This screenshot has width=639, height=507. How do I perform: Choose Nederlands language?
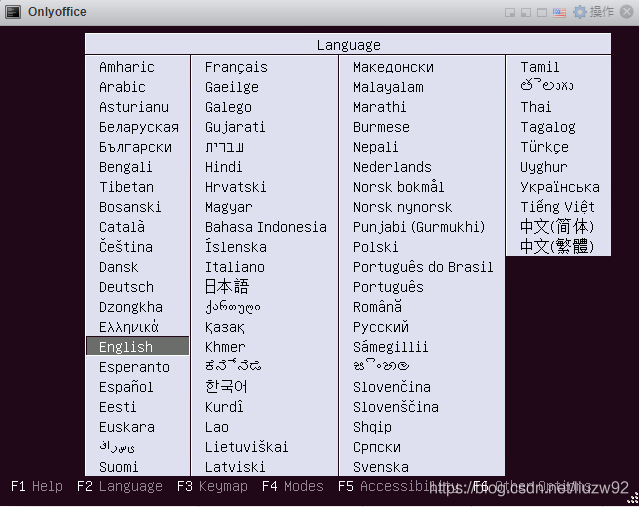(x=392, y=167)
